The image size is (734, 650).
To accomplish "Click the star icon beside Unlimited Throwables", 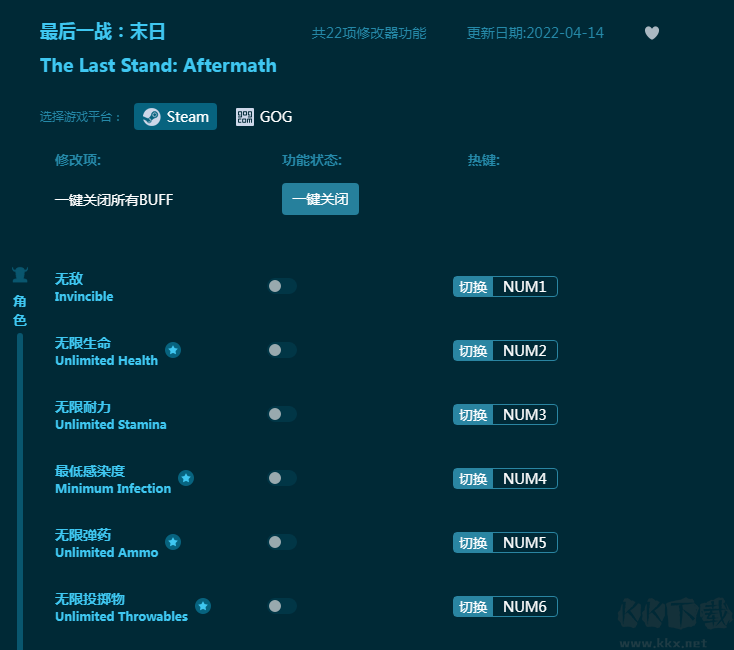I will tap(203, 606).
